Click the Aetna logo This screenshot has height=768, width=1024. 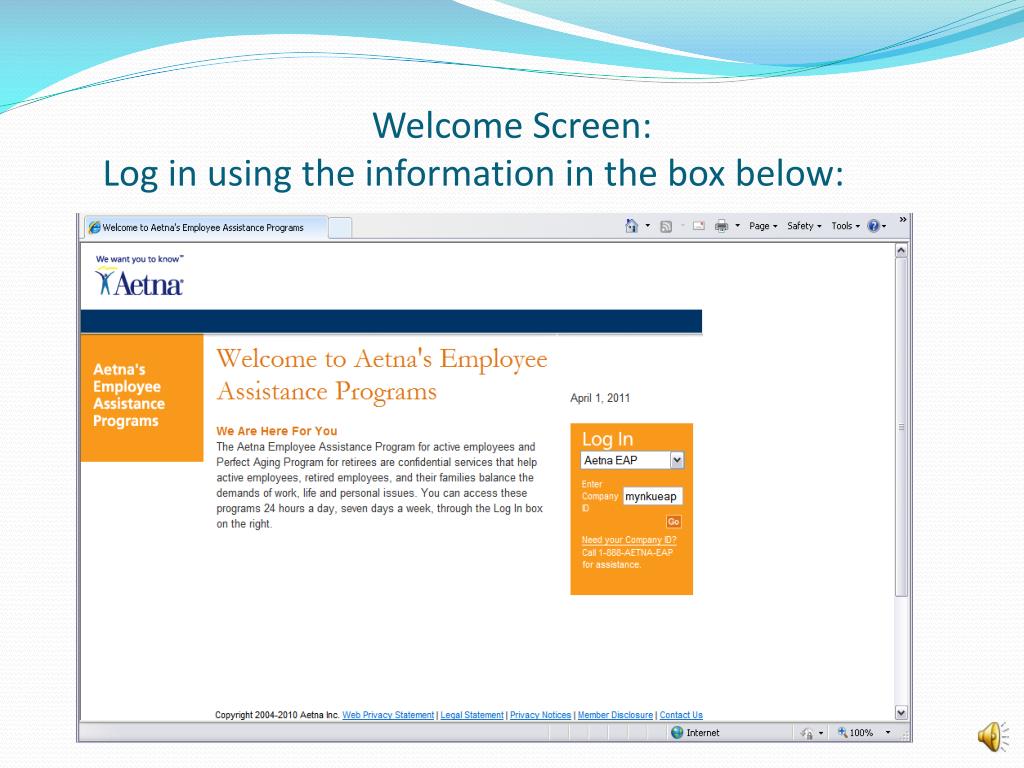pos(139,276)
